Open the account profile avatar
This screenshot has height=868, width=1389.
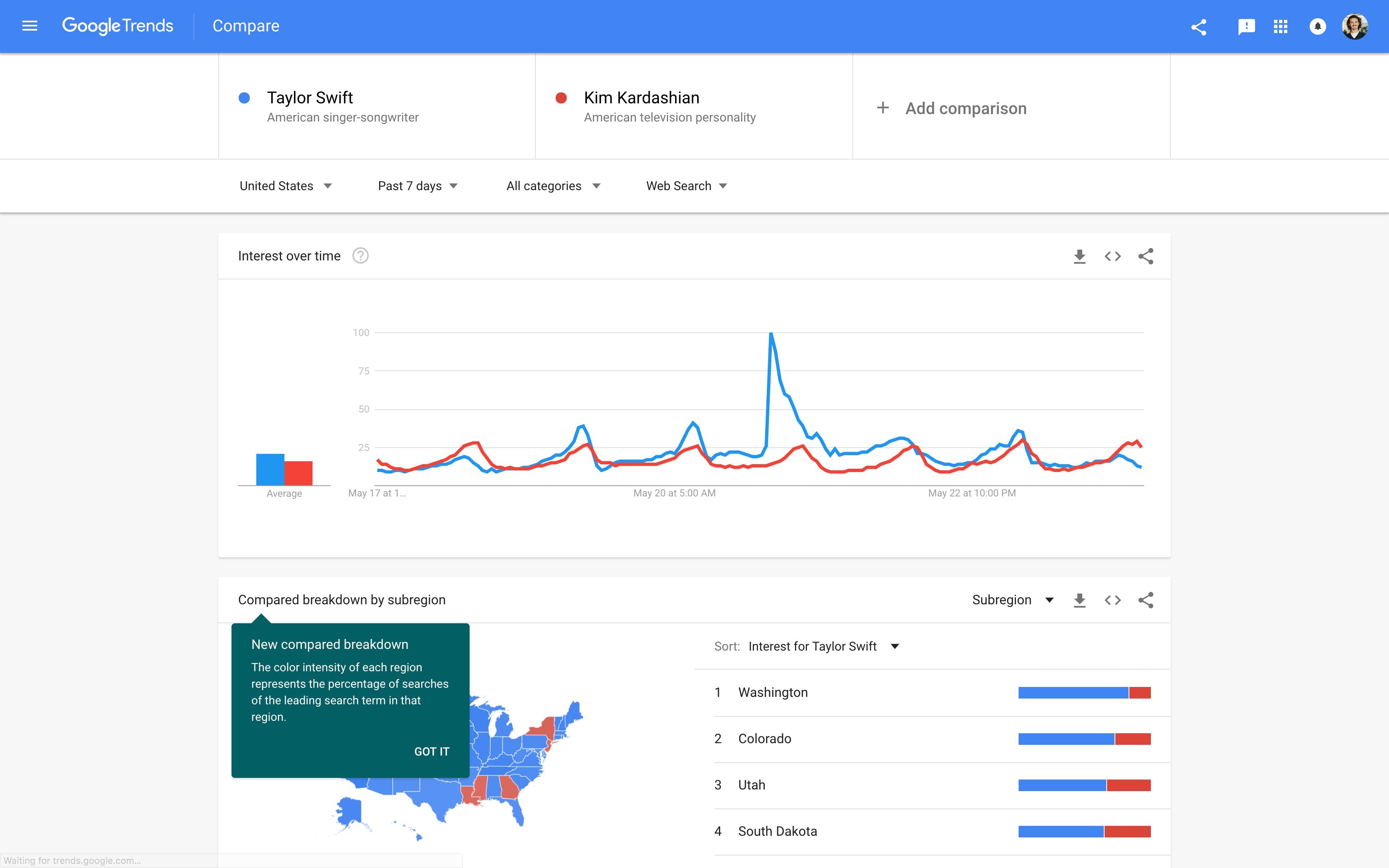[1355, 26]
